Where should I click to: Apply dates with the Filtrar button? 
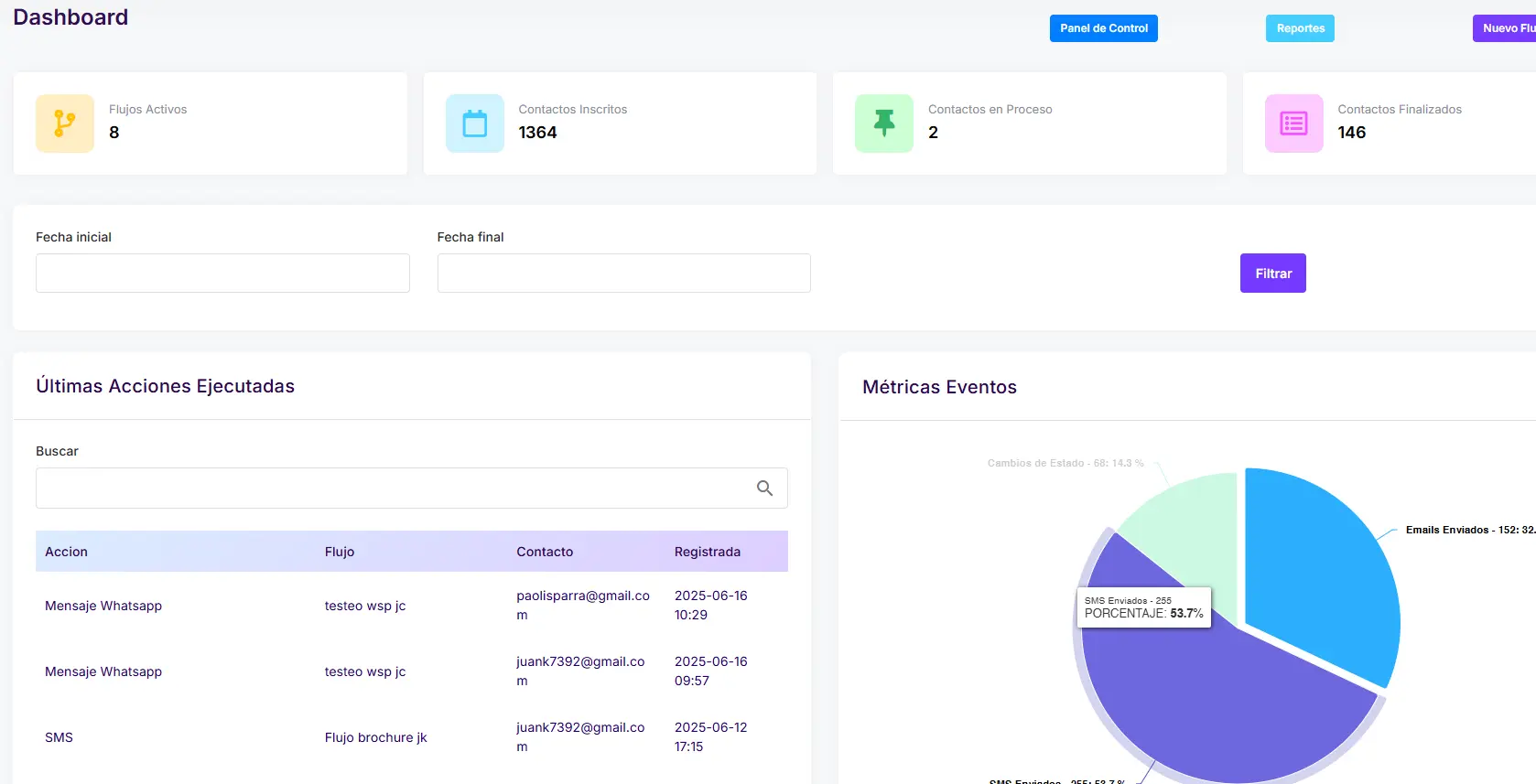[x=1272, y=274]
